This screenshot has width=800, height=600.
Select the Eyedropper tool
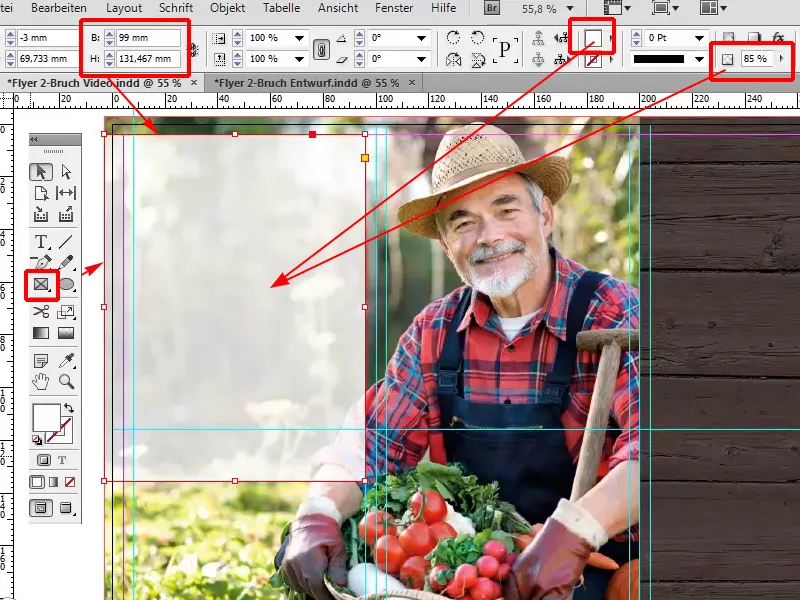click(x=66, y=360)
